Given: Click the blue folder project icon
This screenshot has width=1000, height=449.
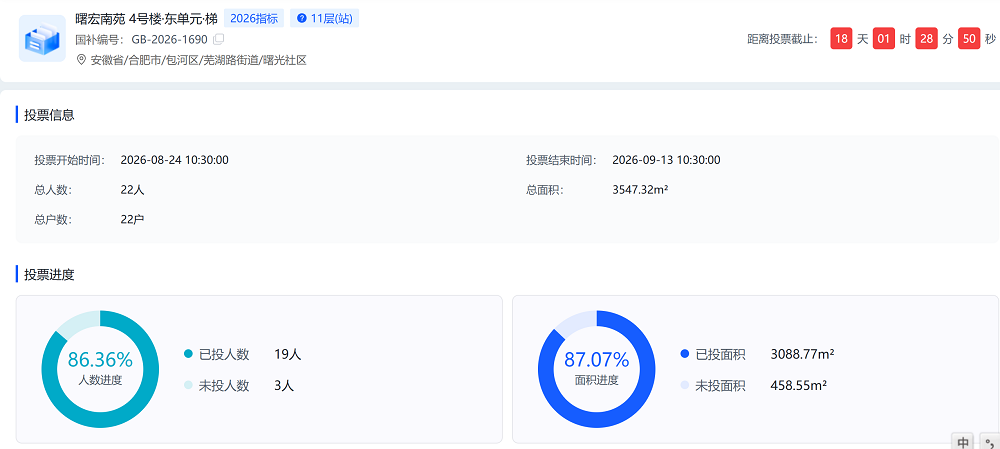Looking at the screenshot, I should click(x=42, y=38).
